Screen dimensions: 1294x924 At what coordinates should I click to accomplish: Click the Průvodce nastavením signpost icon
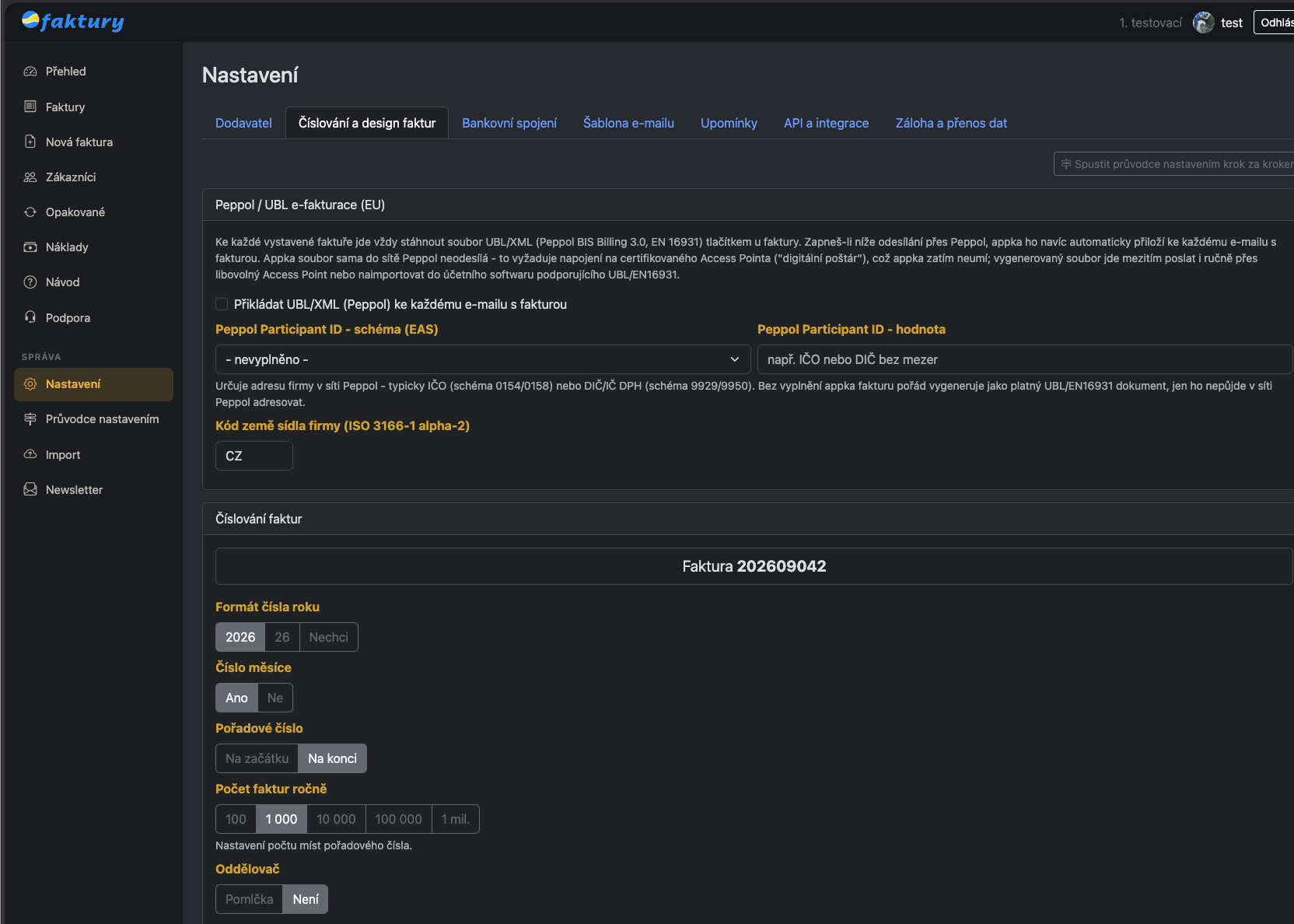tap(30, 419)
